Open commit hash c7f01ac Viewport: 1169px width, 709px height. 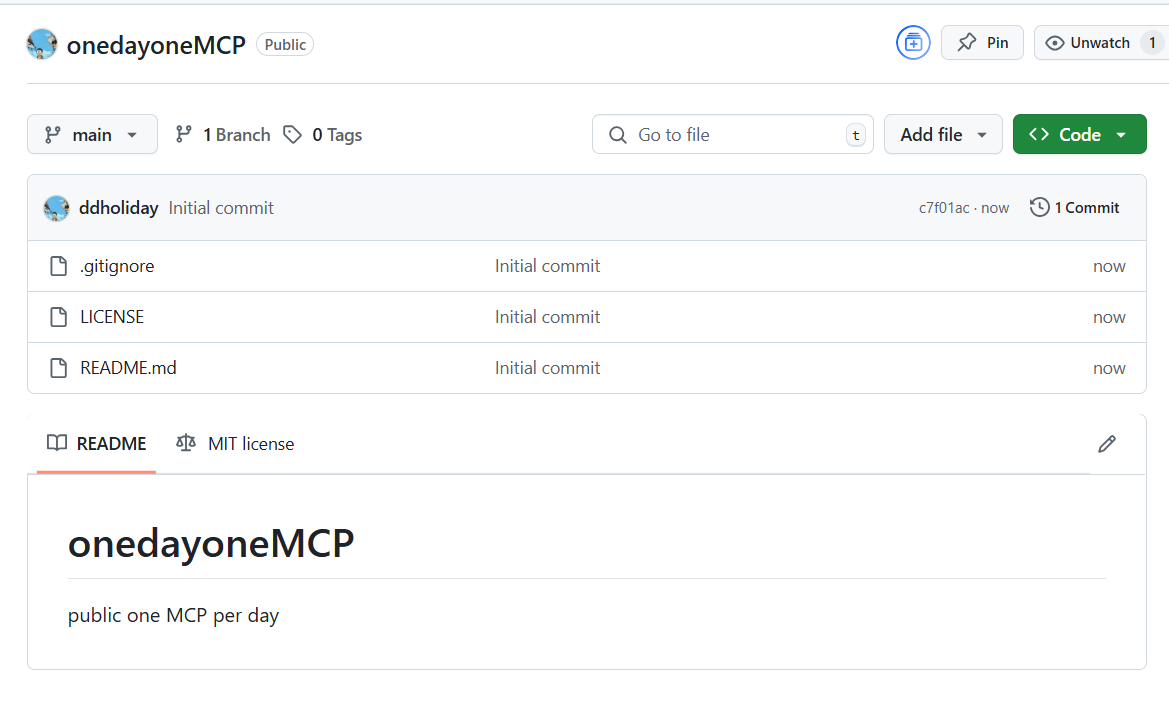[x=944, y=208]
